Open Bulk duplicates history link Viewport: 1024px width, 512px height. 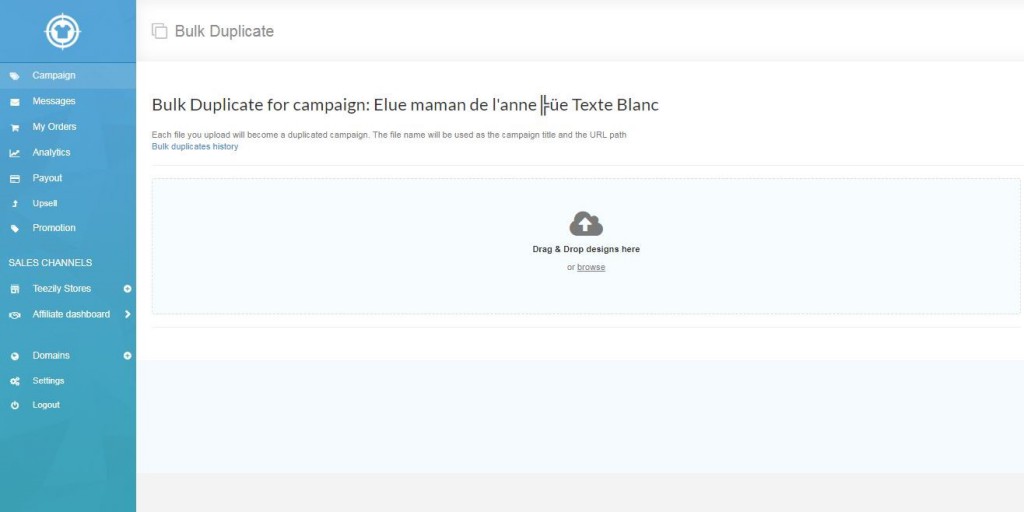(x=195, y=147)
